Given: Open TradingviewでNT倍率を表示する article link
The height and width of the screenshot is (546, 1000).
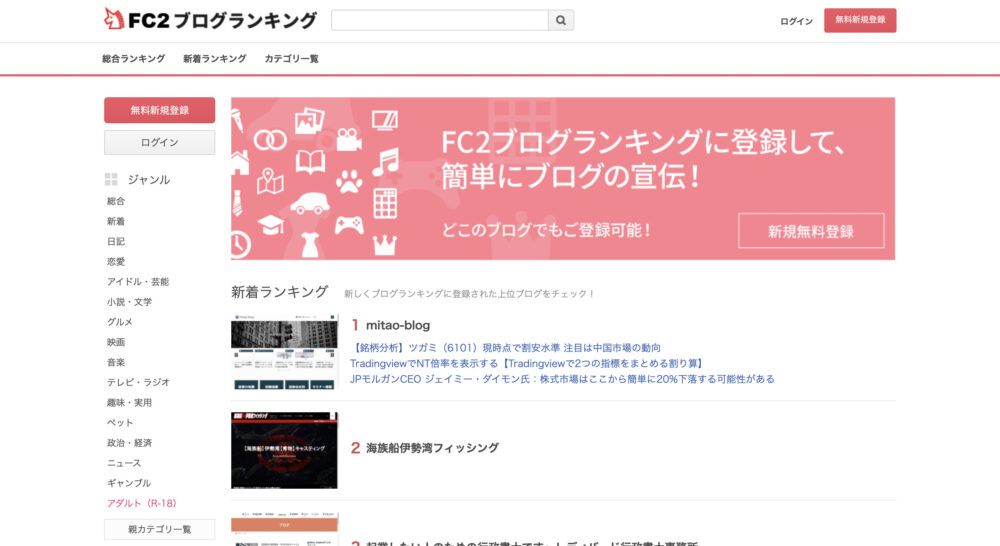Looking at the screenshot, I should coord(527,364).
